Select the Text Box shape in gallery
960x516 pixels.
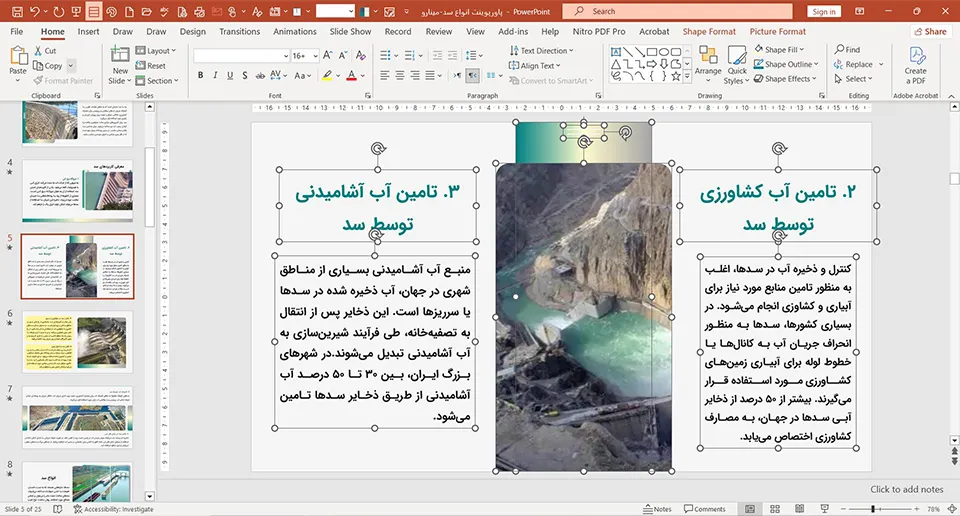click(x=616, y=52)
